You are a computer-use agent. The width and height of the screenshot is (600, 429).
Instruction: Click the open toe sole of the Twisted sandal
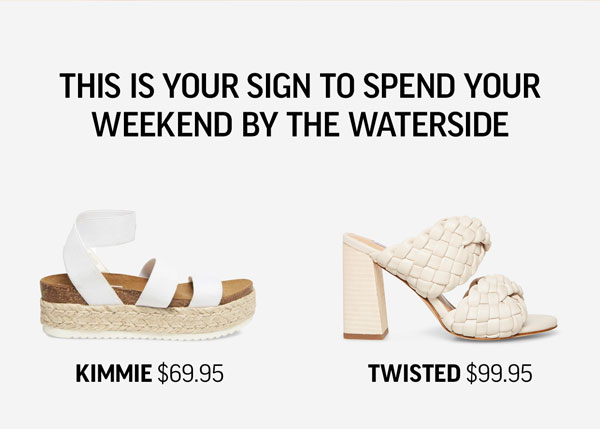pos(543,323)
